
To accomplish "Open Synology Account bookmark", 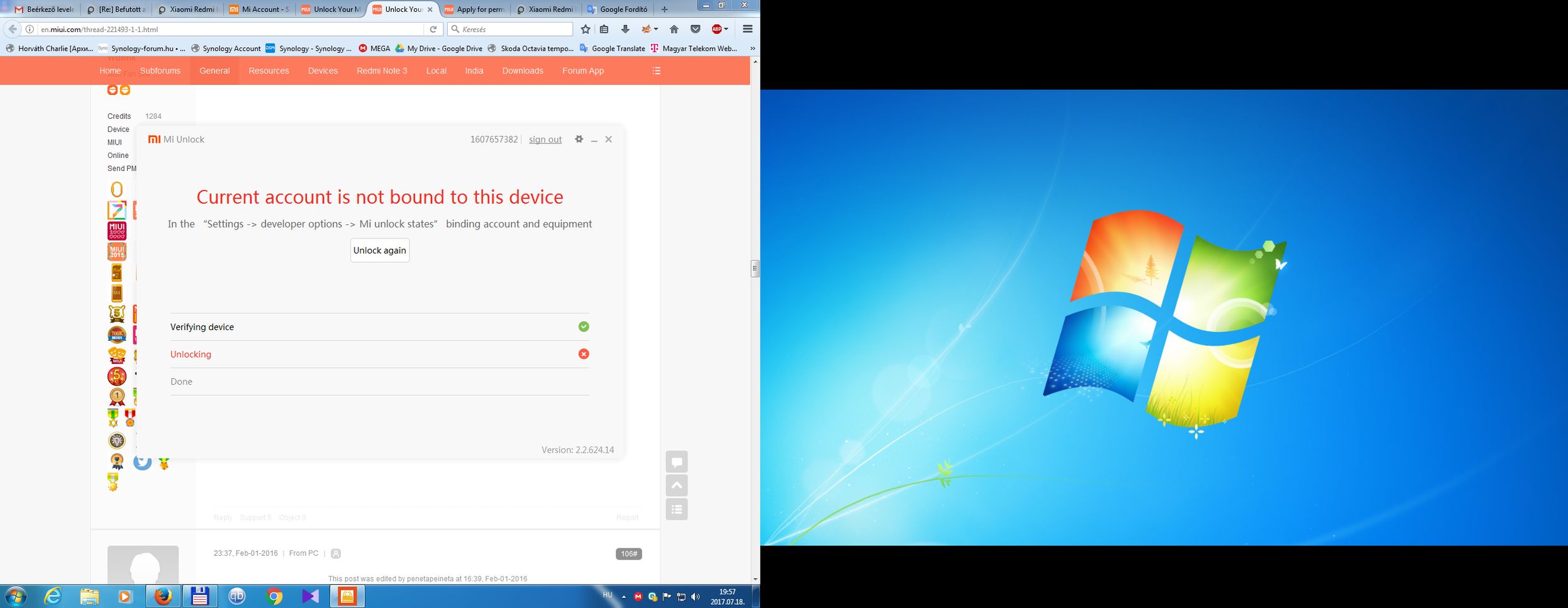I will 225,48.
